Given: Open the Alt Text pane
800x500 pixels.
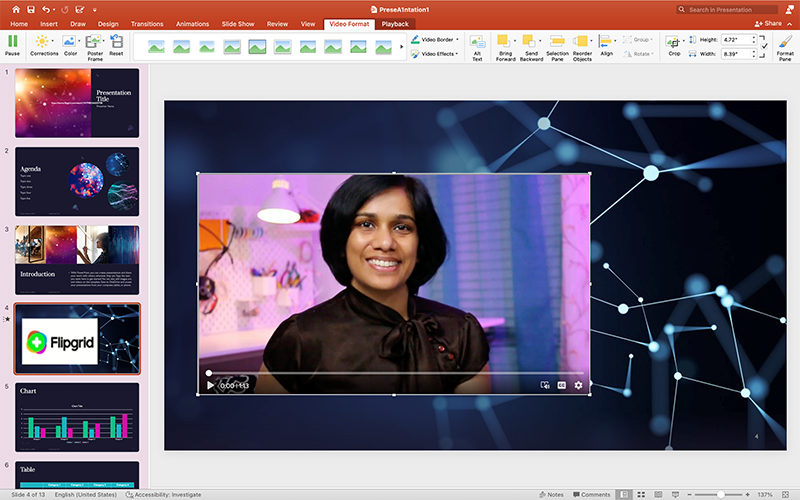Looking at the screenshot, I should pos(477,47).
